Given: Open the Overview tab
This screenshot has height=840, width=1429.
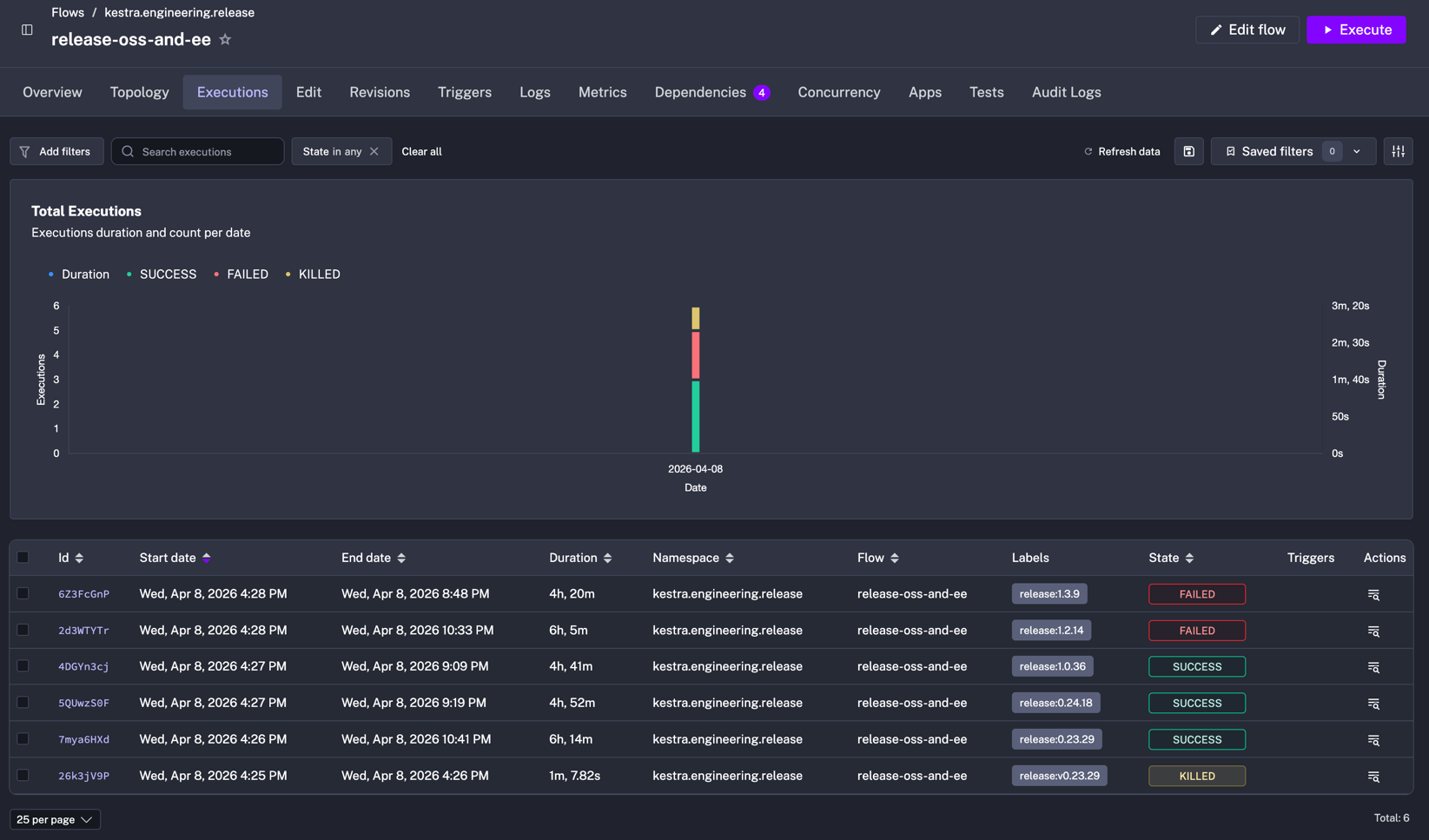Looking at the screenshot, I should [x=52, y=92].
